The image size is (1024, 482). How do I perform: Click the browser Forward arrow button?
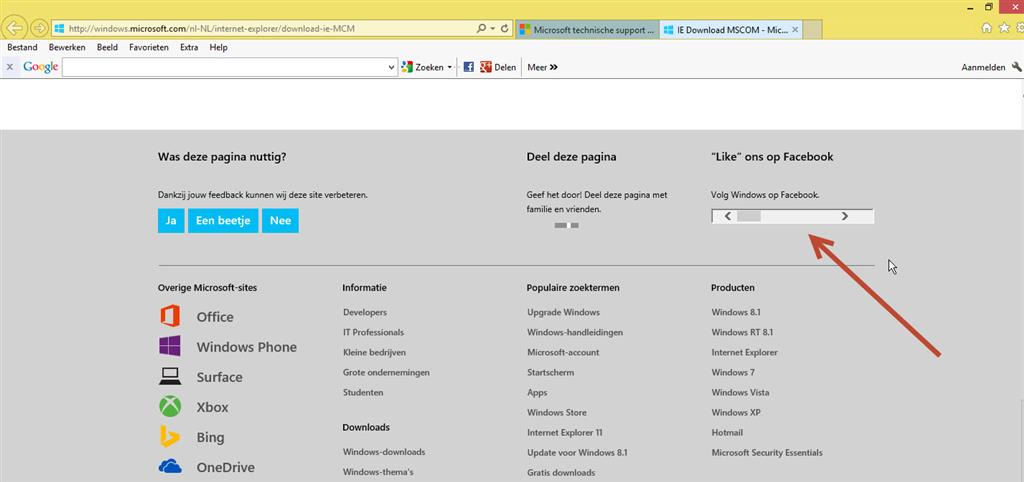[x=39, y=28]
